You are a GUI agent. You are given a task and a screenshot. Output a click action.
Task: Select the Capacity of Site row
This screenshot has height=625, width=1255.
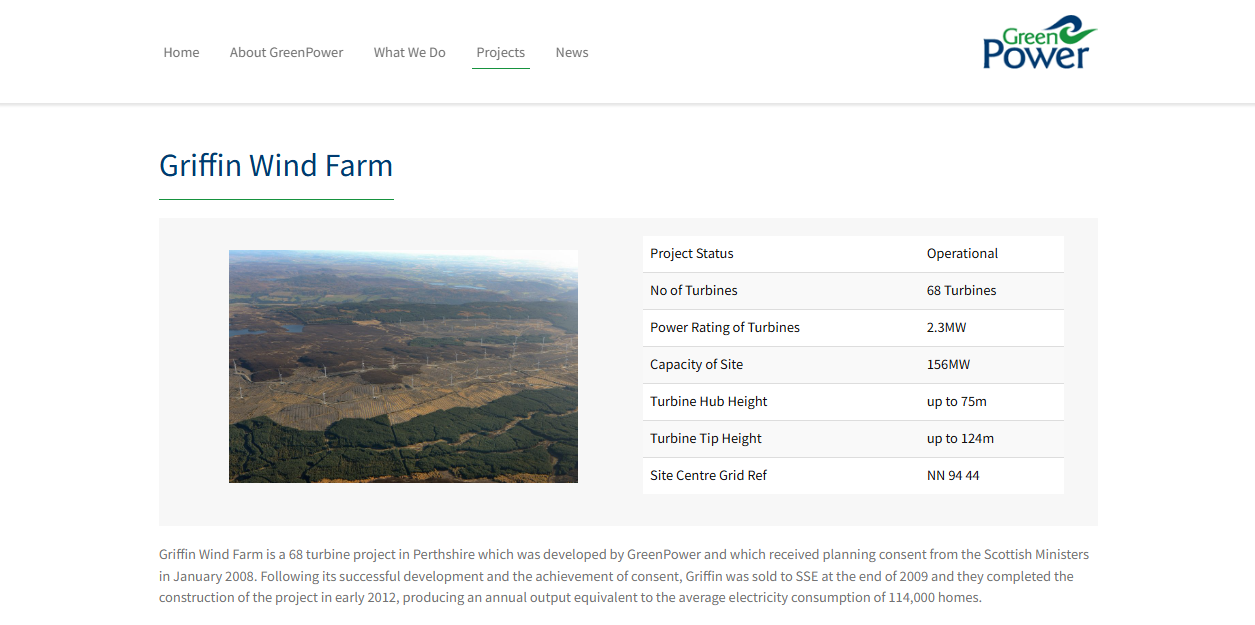pos(696,364)
